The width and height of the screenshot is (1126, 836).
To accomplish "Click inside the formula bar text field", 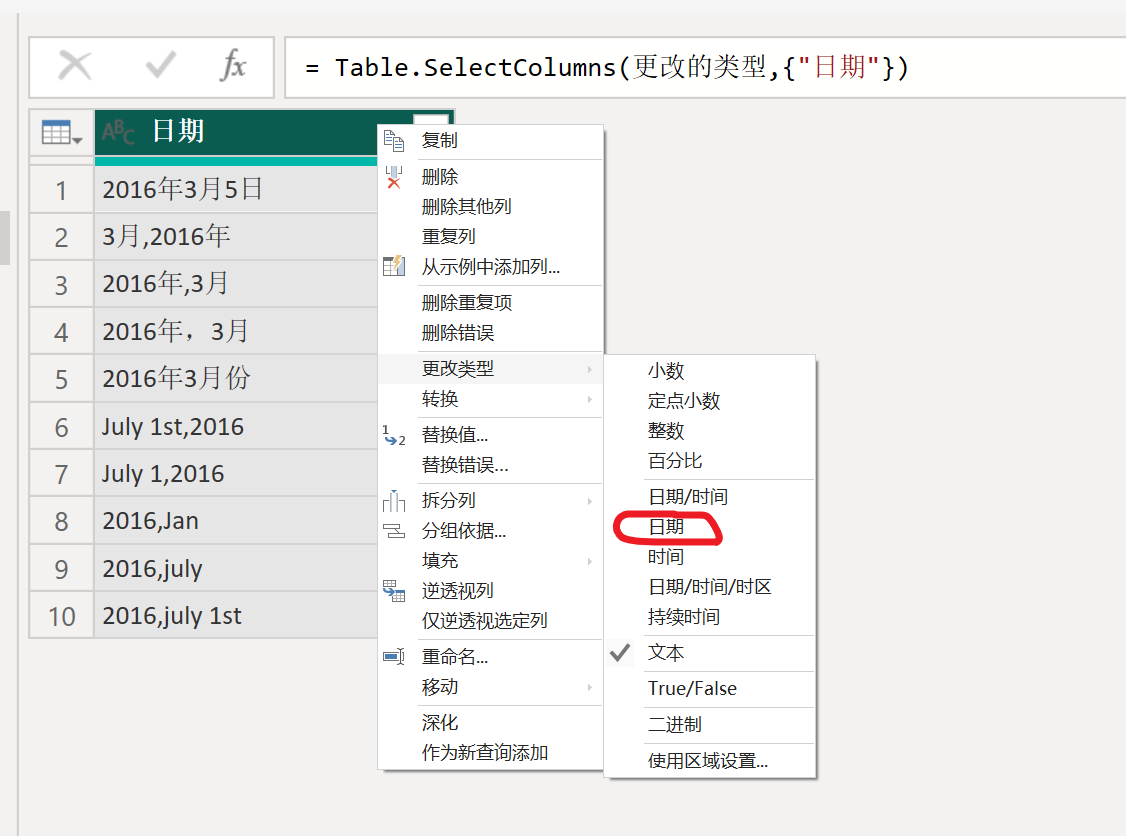I will pyautogui.click(x=700, y=68).
